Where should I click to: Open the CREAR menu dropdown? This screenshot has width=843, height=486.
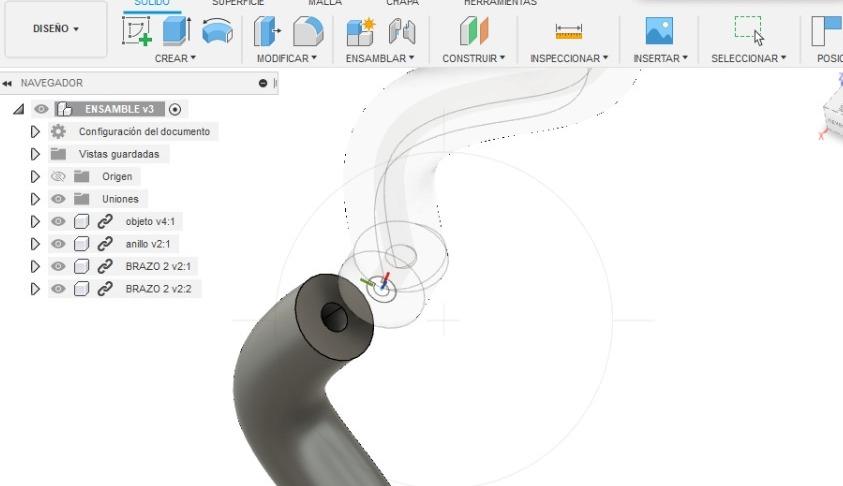tap(175, 58)
